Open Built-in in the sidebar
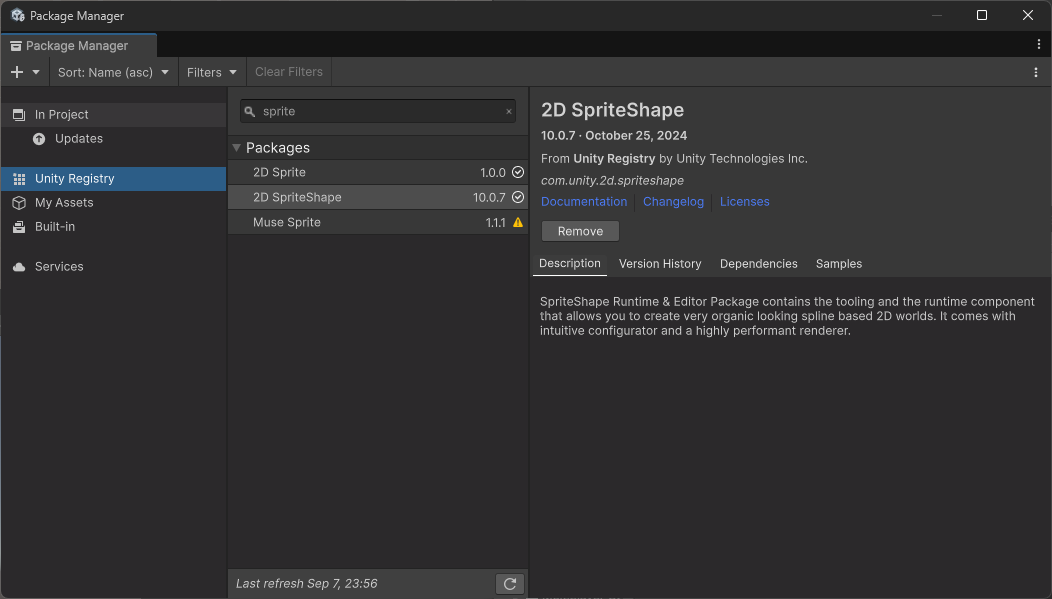1052x599 pixels. tap(113, 227)
